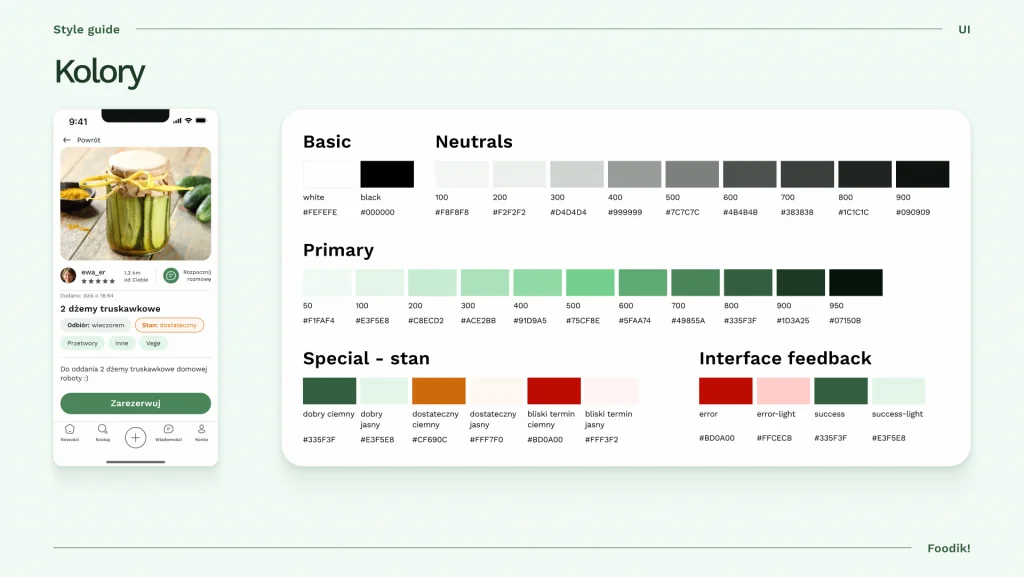Select the Vege tag chip
Screen dimensions: 1024x577
[x=153, y=343]
